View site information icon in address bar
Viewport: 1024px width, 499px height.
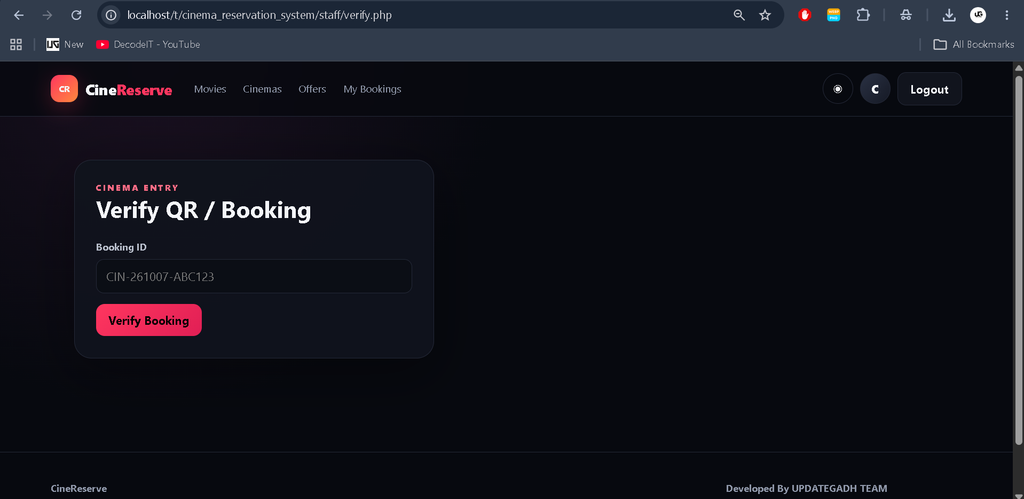pyautogui.click(x=111, y=15)
